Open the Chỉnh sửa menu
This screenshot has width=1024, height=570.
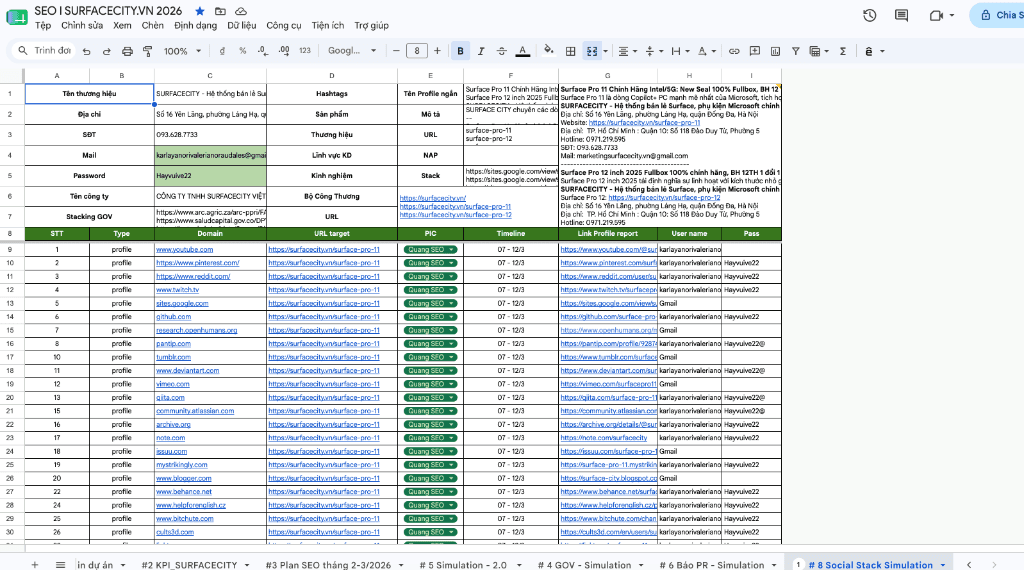pos(82,25)
